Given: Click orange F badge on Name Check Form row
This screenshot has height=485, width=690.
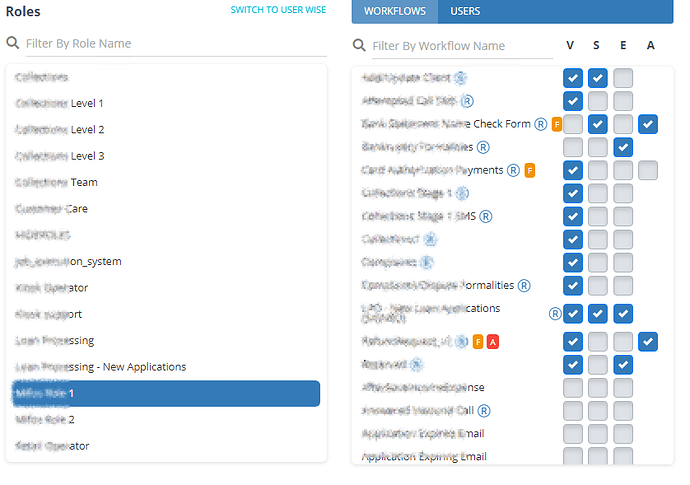Looking at the screenshot, I should pos(557,124).
